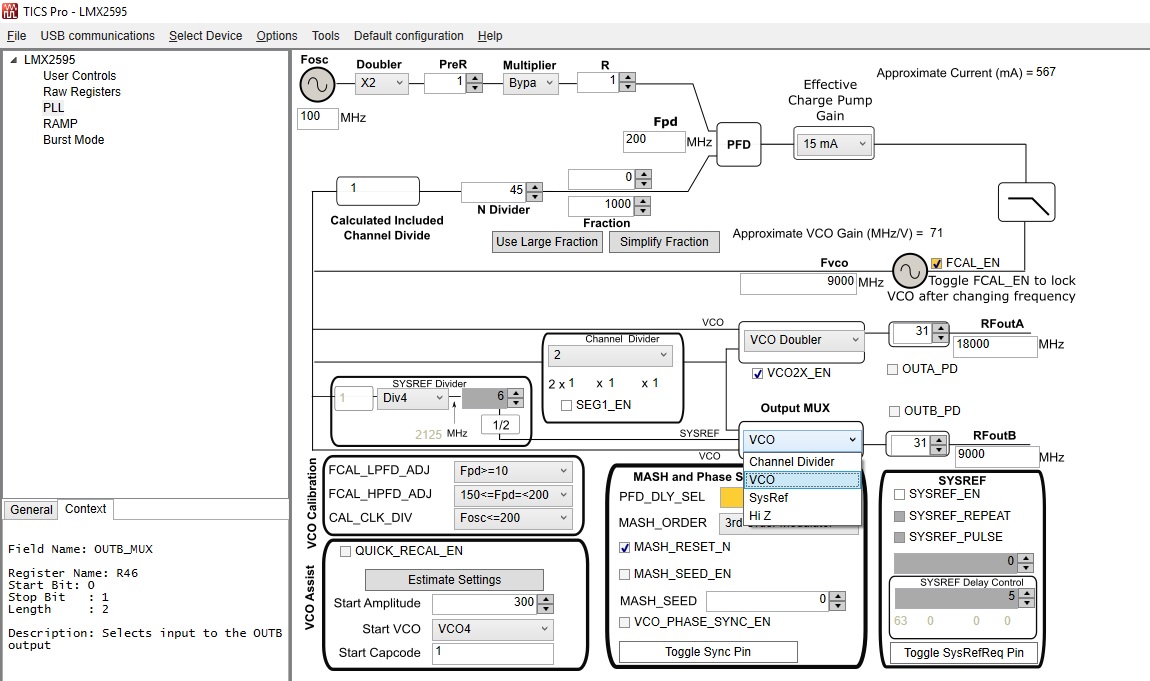Enable OUTB_PD checkbox
Screen dimensions: 1150x681
894,411
